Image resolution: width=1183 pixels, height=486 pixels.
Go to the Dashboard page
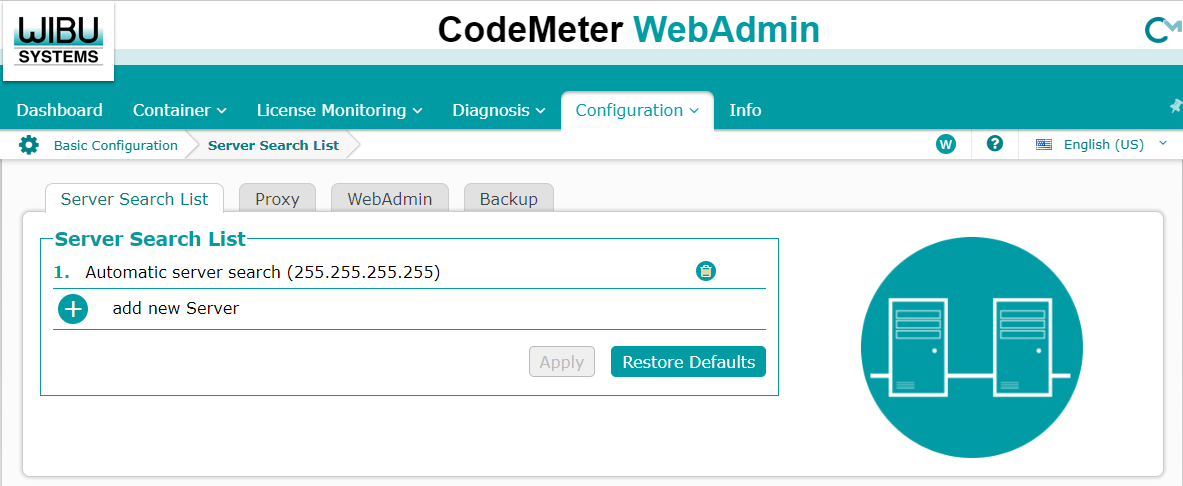[x=60, y=110]
